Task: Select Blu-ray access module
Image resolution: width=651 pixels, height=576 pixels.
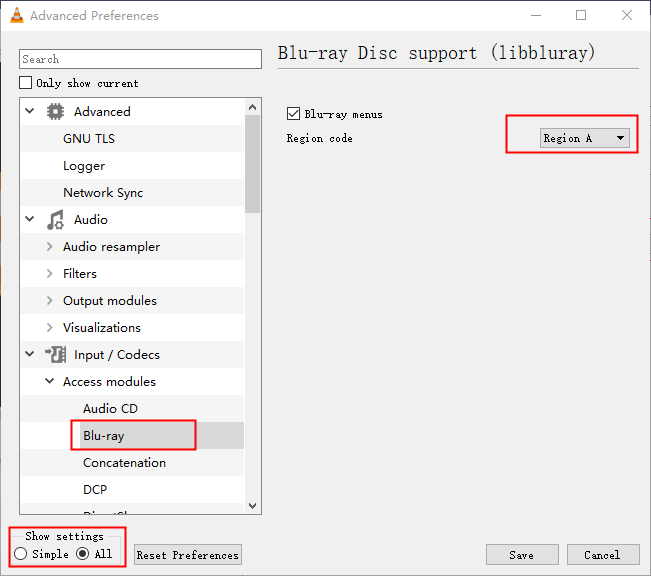Action: pyautogui.click(x=103, y=436)
